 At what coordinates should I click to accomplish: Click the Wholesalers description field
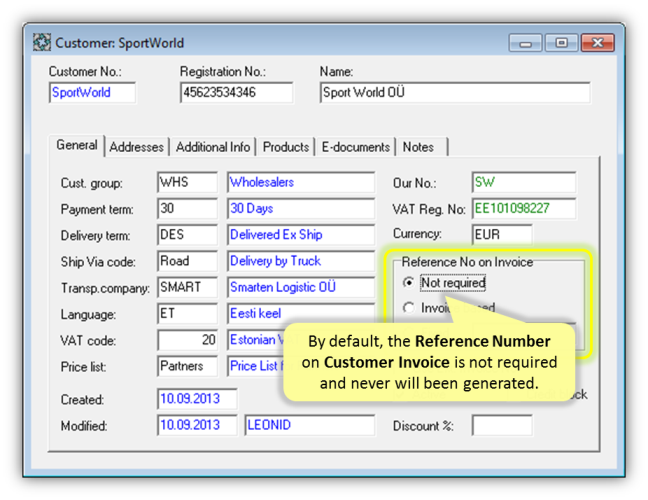coord(301,182)
